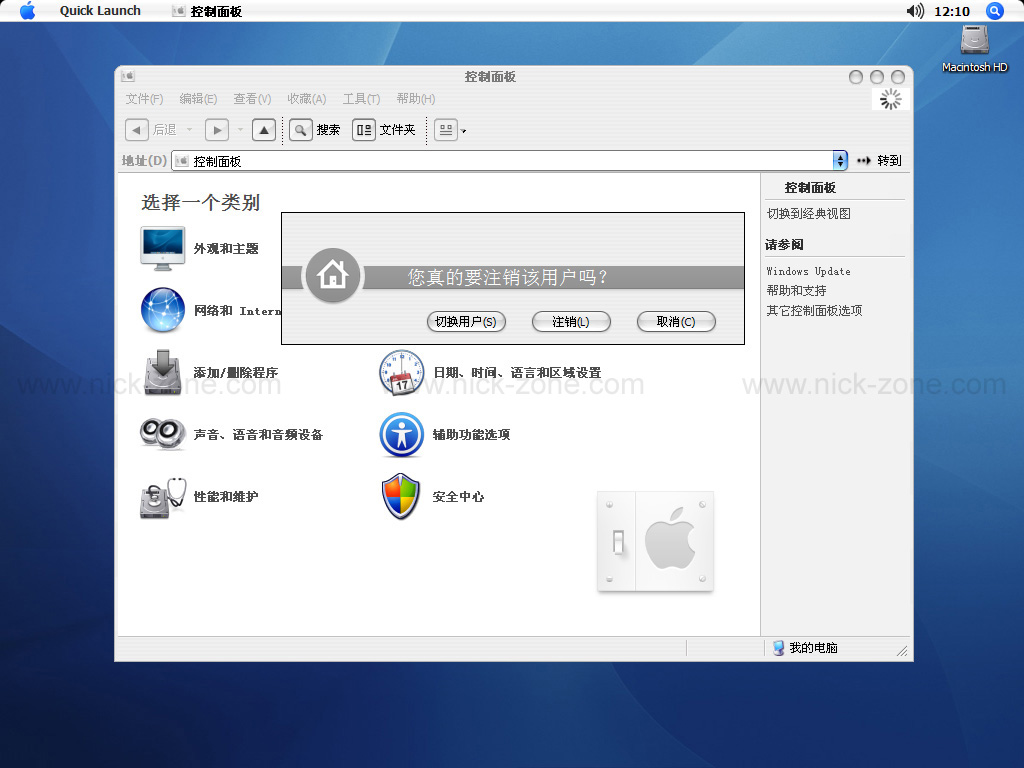
Task: Open 外观和主题 category text
Action: [x=226, y=249]
